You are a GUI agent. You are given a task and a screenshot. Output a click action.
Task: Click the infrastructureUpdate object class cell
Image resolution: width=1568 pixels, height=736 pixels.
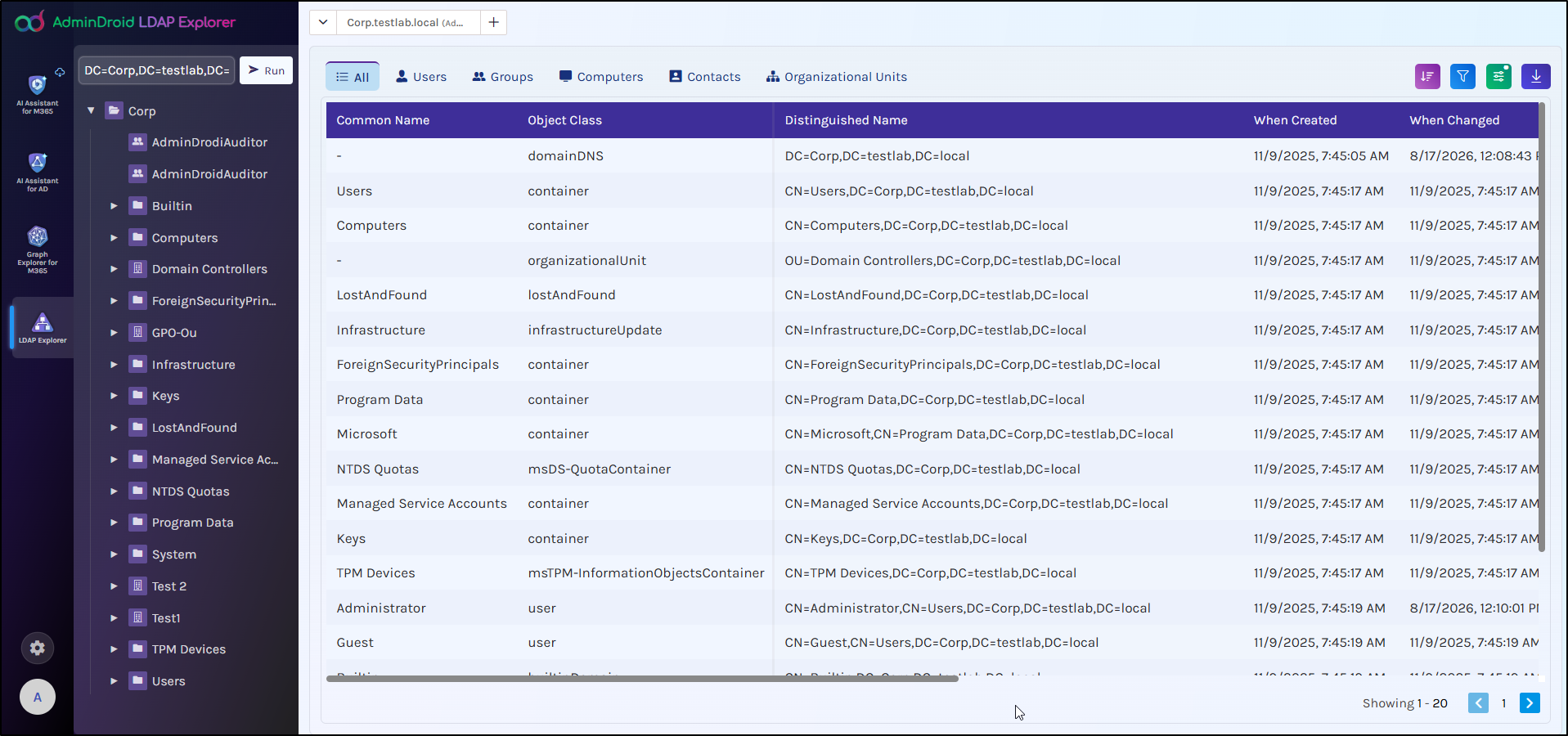(x=595, y=330)
